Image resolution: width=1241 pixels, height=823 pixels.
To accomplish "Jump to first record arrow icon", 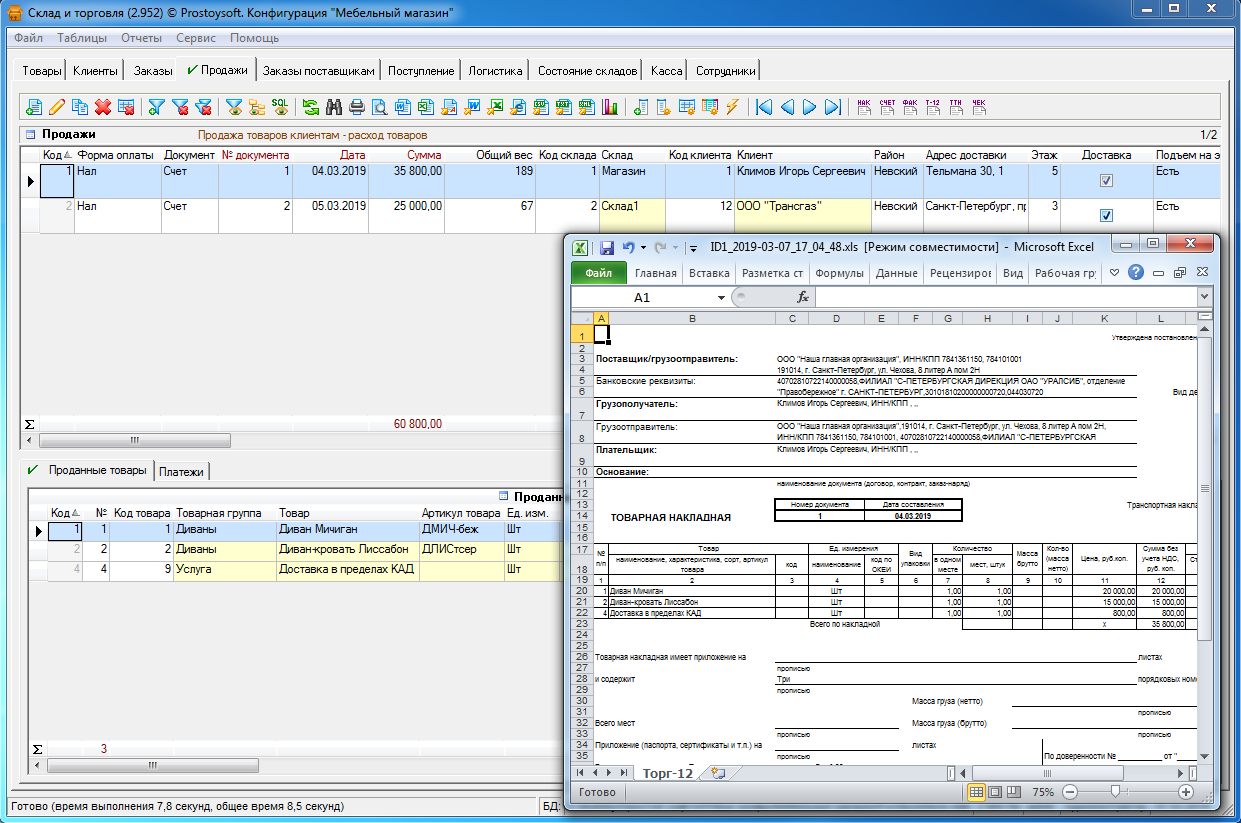I will 764,107.
